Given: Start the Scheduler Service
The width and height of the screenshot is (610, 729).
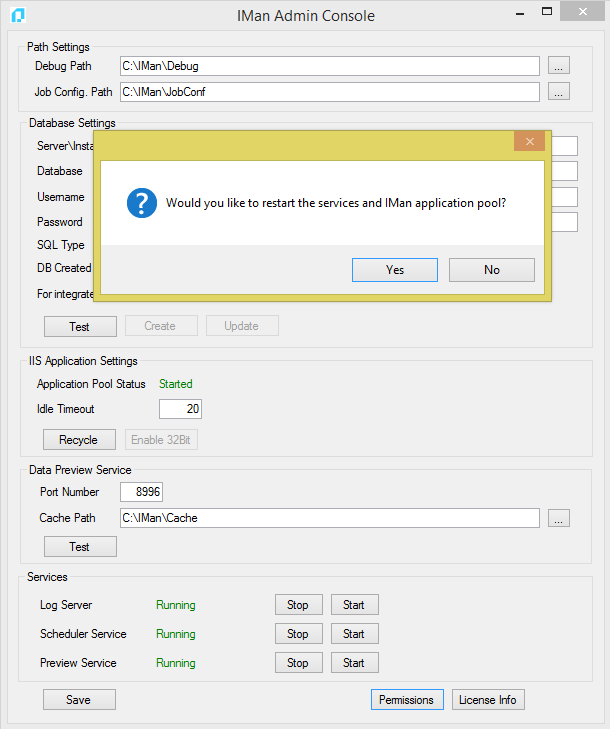Looking at the screenshot, I should (354, 634).
